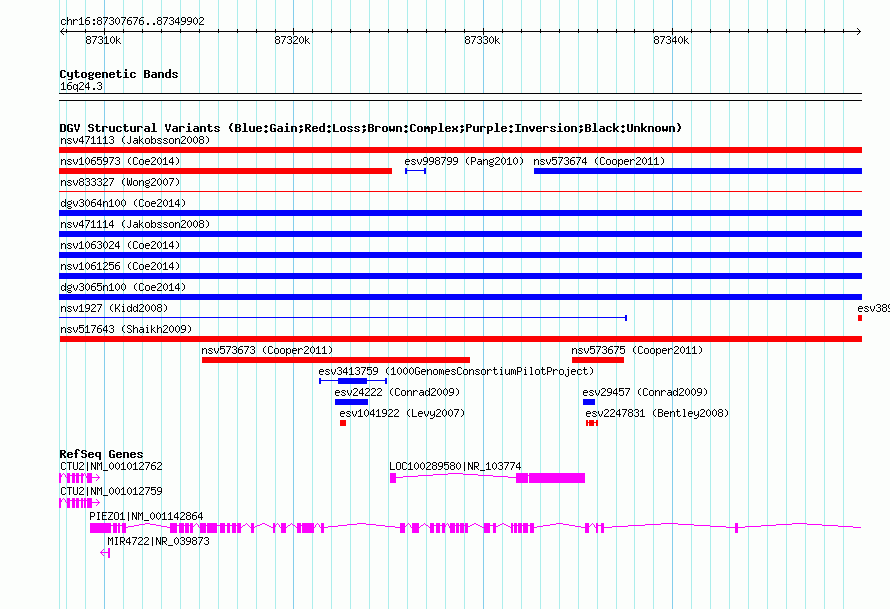Click the esv3413759 1000GenomesConsortiumPilotProject label
The width and height of the screenshot is (890, 609).
tap(456, 371)
